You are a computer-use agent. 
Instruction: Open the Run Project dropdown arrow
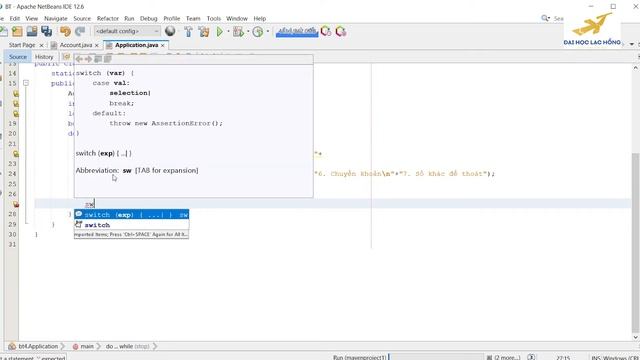pos(228,31)
